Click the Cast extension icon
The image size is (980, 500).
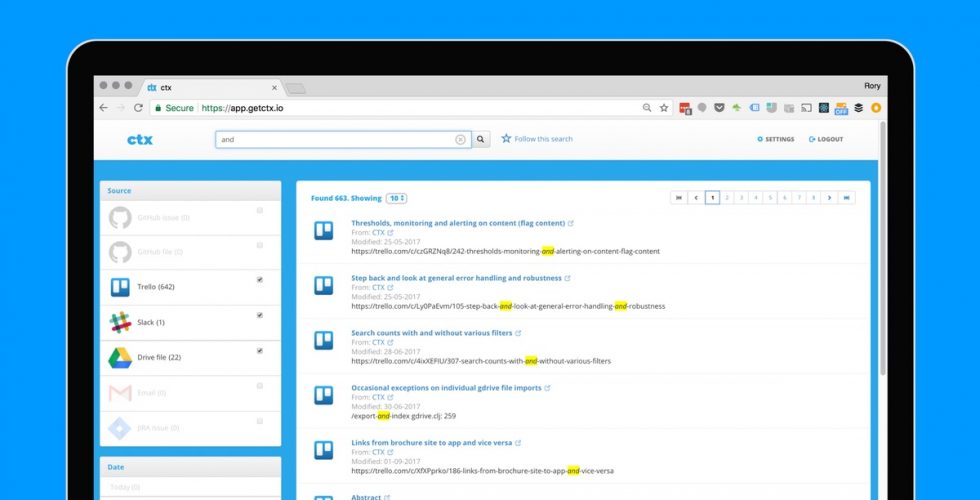point(806,108)
